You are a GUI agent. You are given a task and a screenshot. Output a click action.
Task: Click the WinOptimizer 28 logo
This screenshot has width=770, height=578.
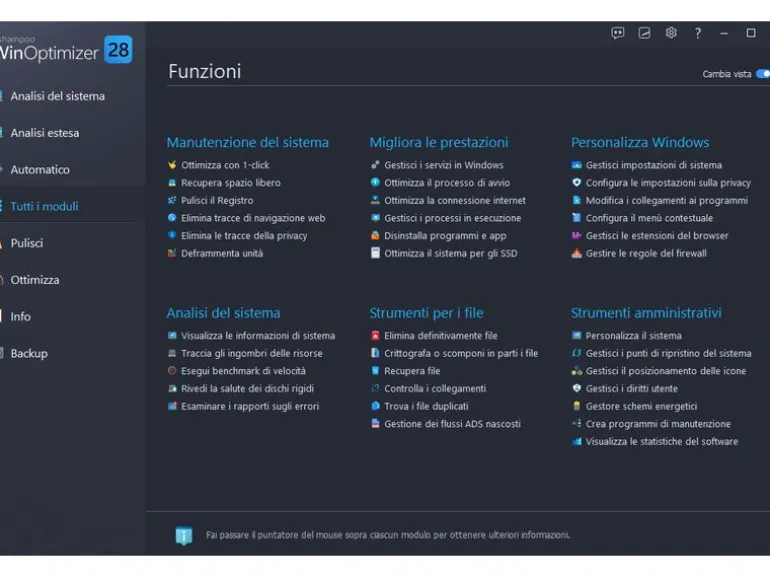[66, 50]
